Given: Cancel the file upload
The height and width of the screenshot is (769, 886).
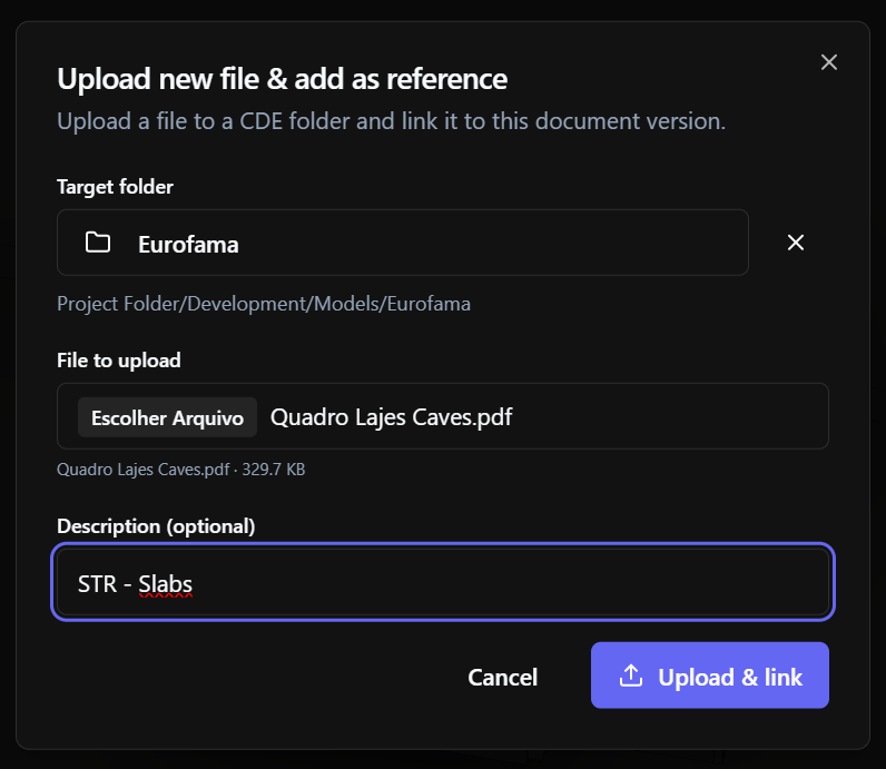Looking at the screenshot, I should tap(502, 677).
